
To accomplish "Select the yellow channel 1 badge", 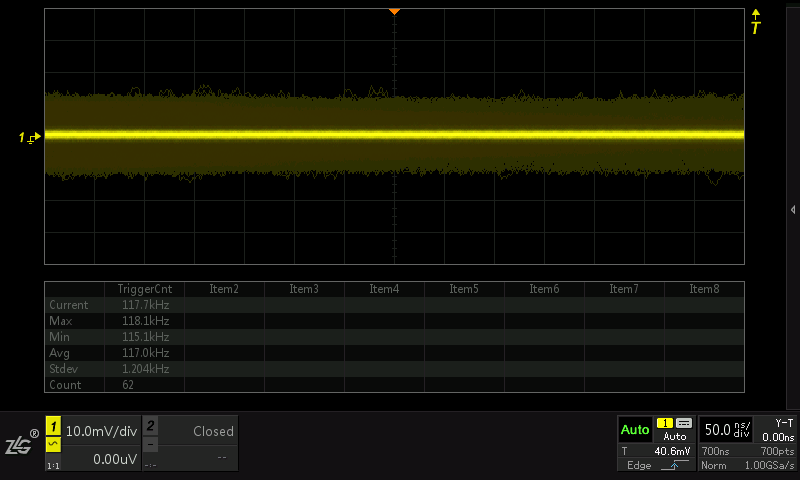I will tap(53, 427).
